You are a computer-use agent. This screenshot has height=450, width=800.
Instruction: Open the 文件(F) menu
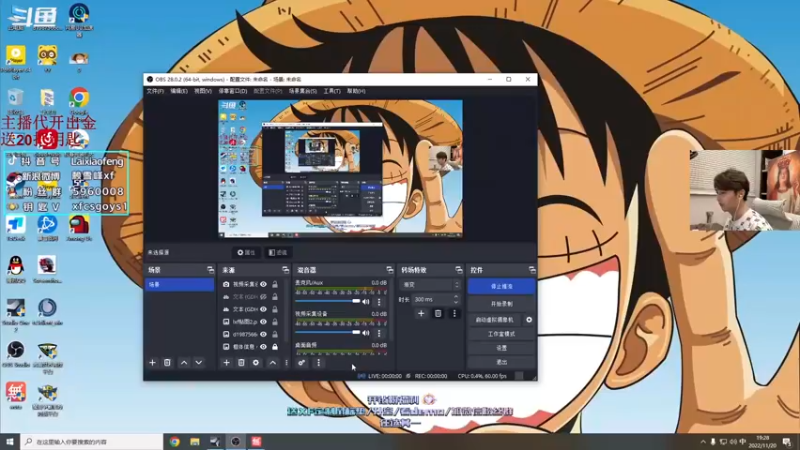(x=155, y=91)
